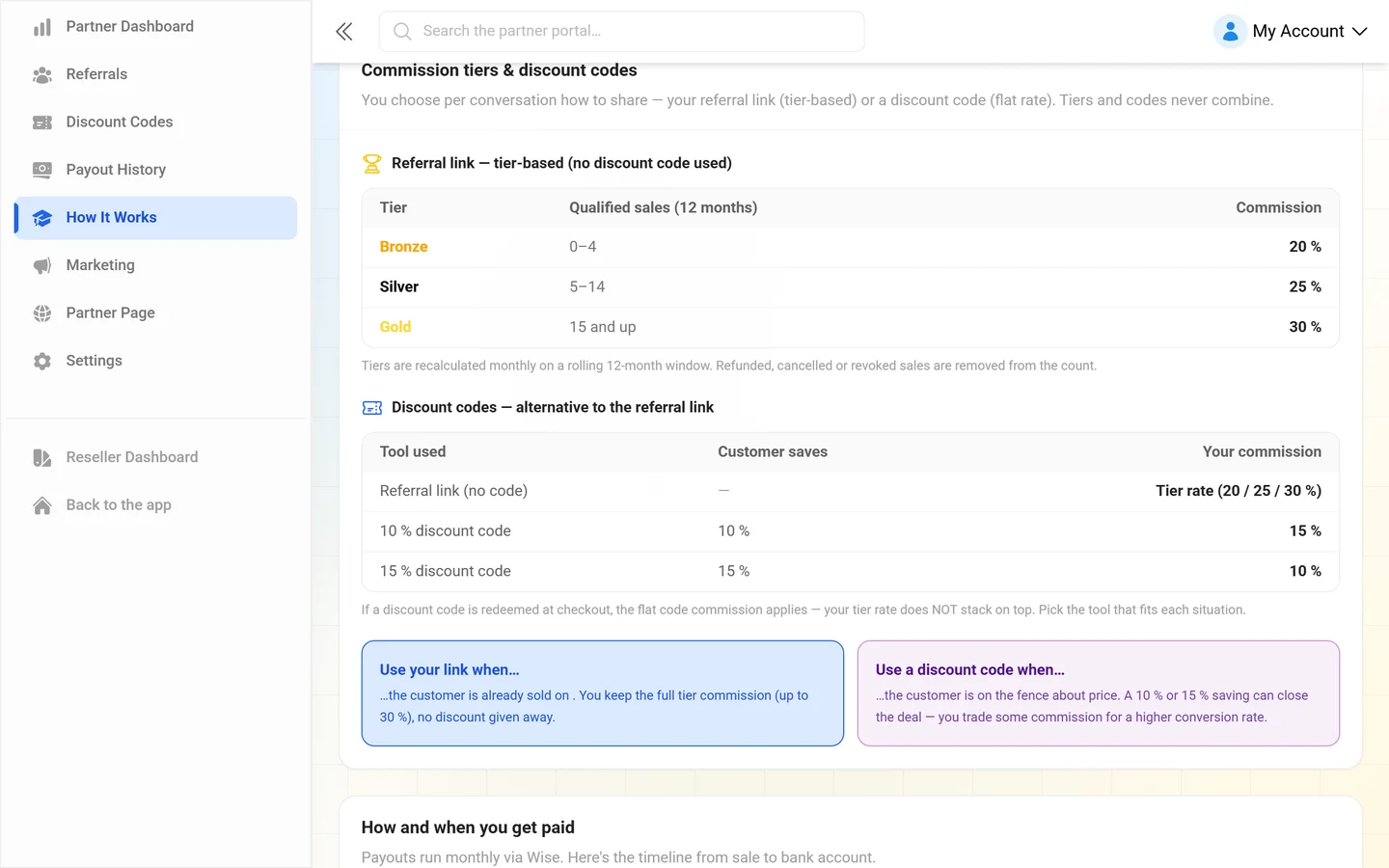Screen dimensions: 1389x868
Task: Go to Referrals in the sidebar
Action: coord(156,74)
